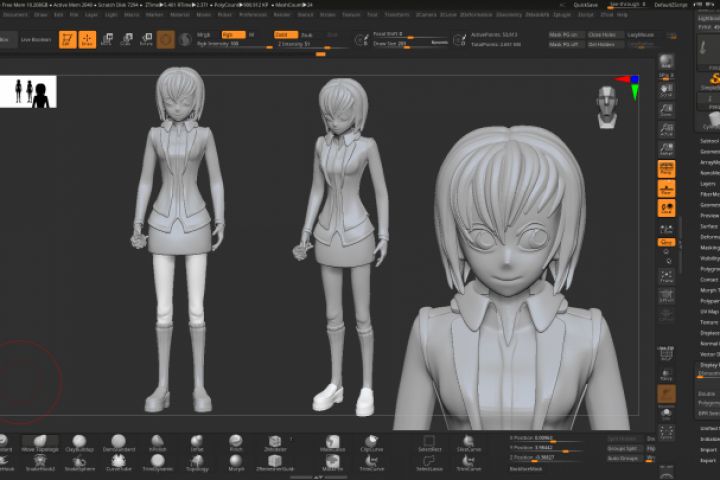This screenshot has height=480, width=720.
Task: Click the Sculptris Pro sphere icon
Action: 185,40
